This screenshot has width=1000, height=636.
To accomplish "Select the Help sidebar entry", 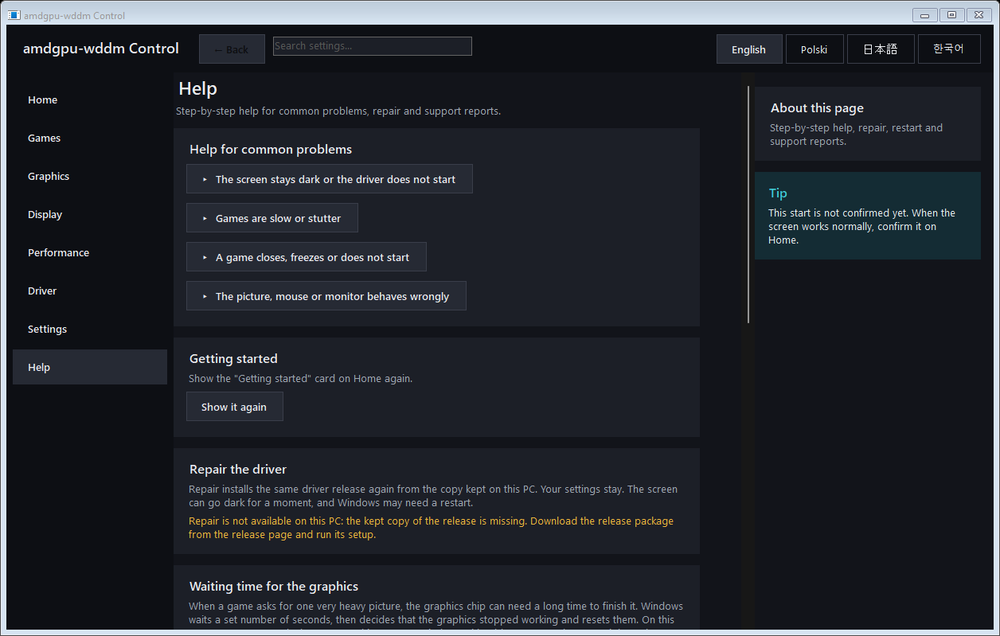I will 89,367.
